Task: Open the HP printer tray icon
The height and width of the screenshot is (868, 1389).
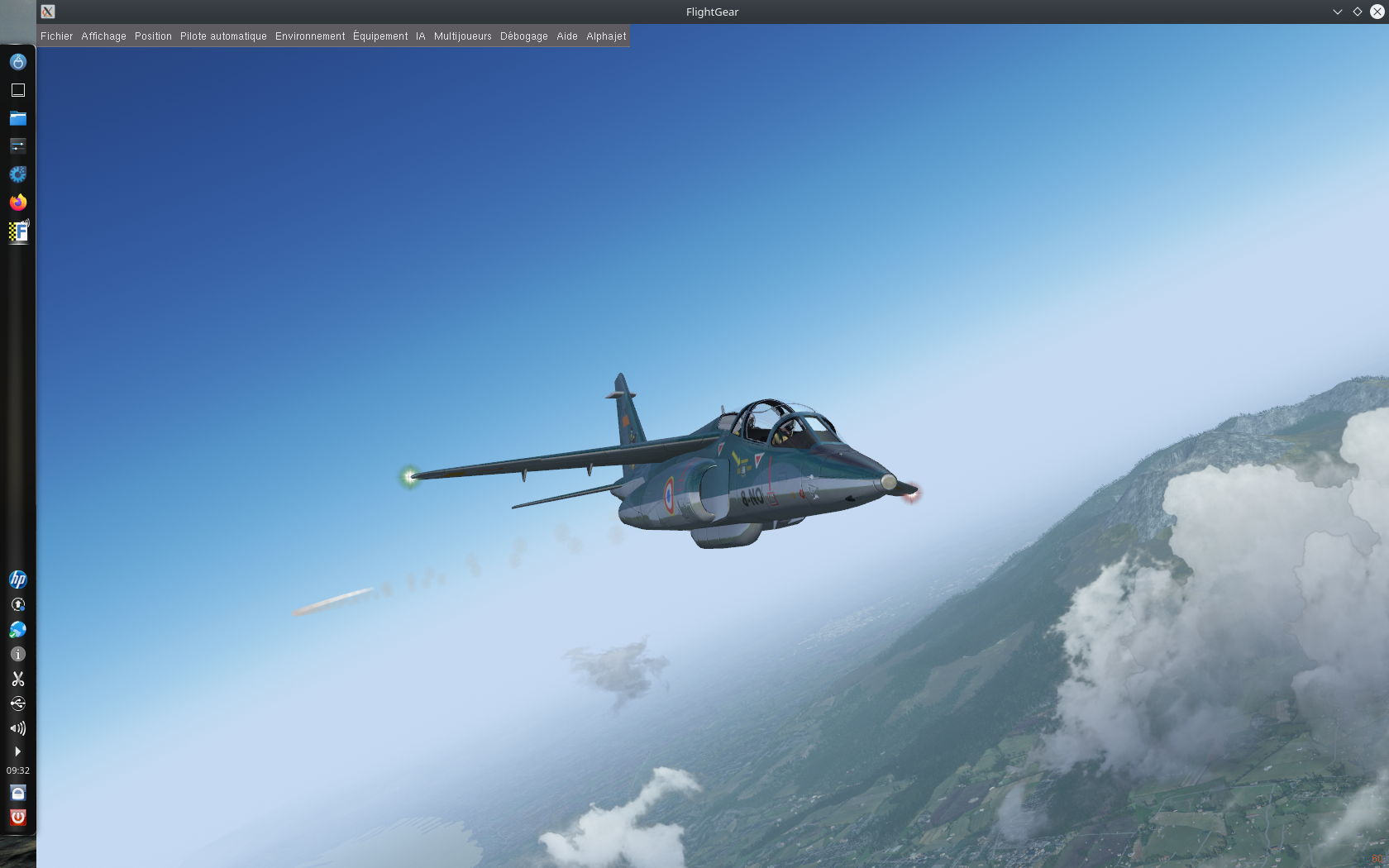Action: pyautogui.click(x=18, y=579)
